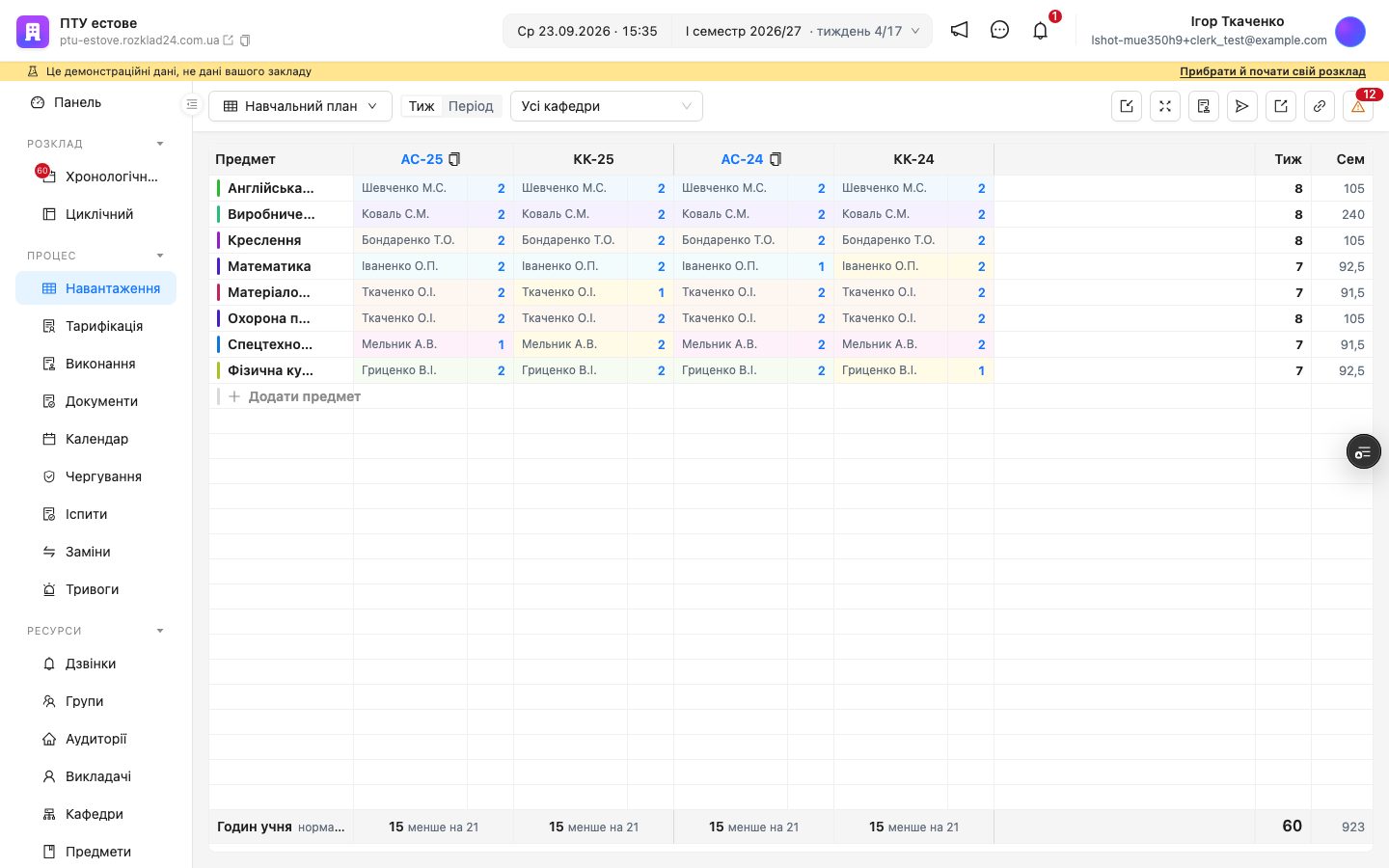Click the date and time Ср 23.09.2026
Screen dimensions: 1389x868
click(x=586, y=31)
